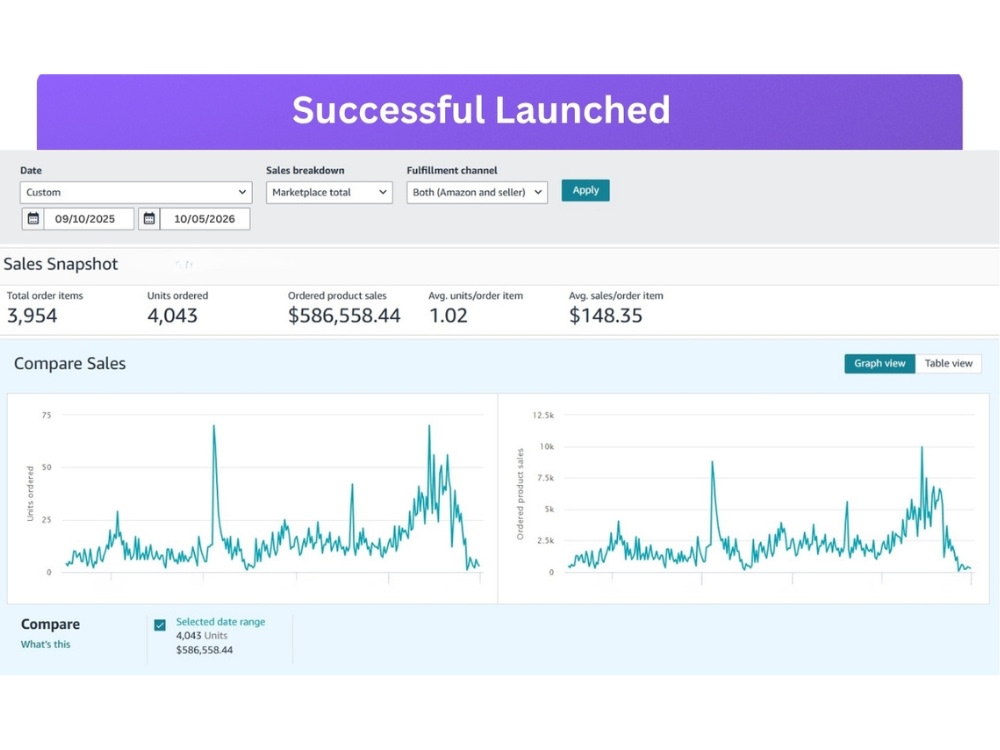Screen dimensions: 1000x750
Task: Open the What's this link
Action: pyautogui.click(x=45, y=644)
